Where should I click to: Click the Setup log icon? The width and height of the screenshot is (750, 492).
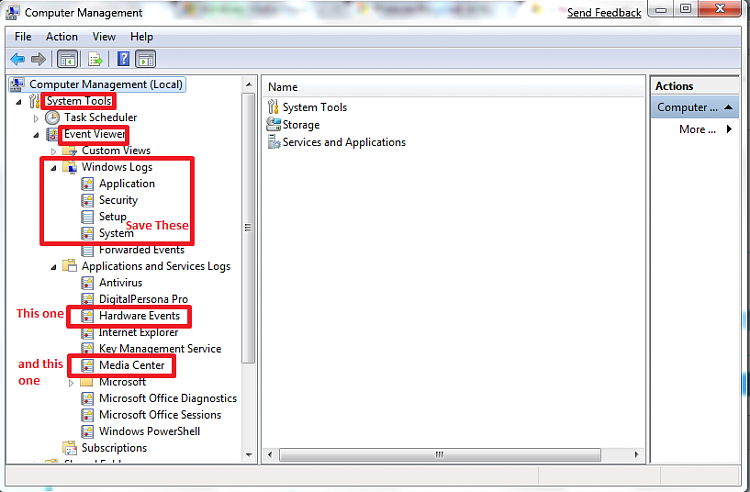click(87, 217)
